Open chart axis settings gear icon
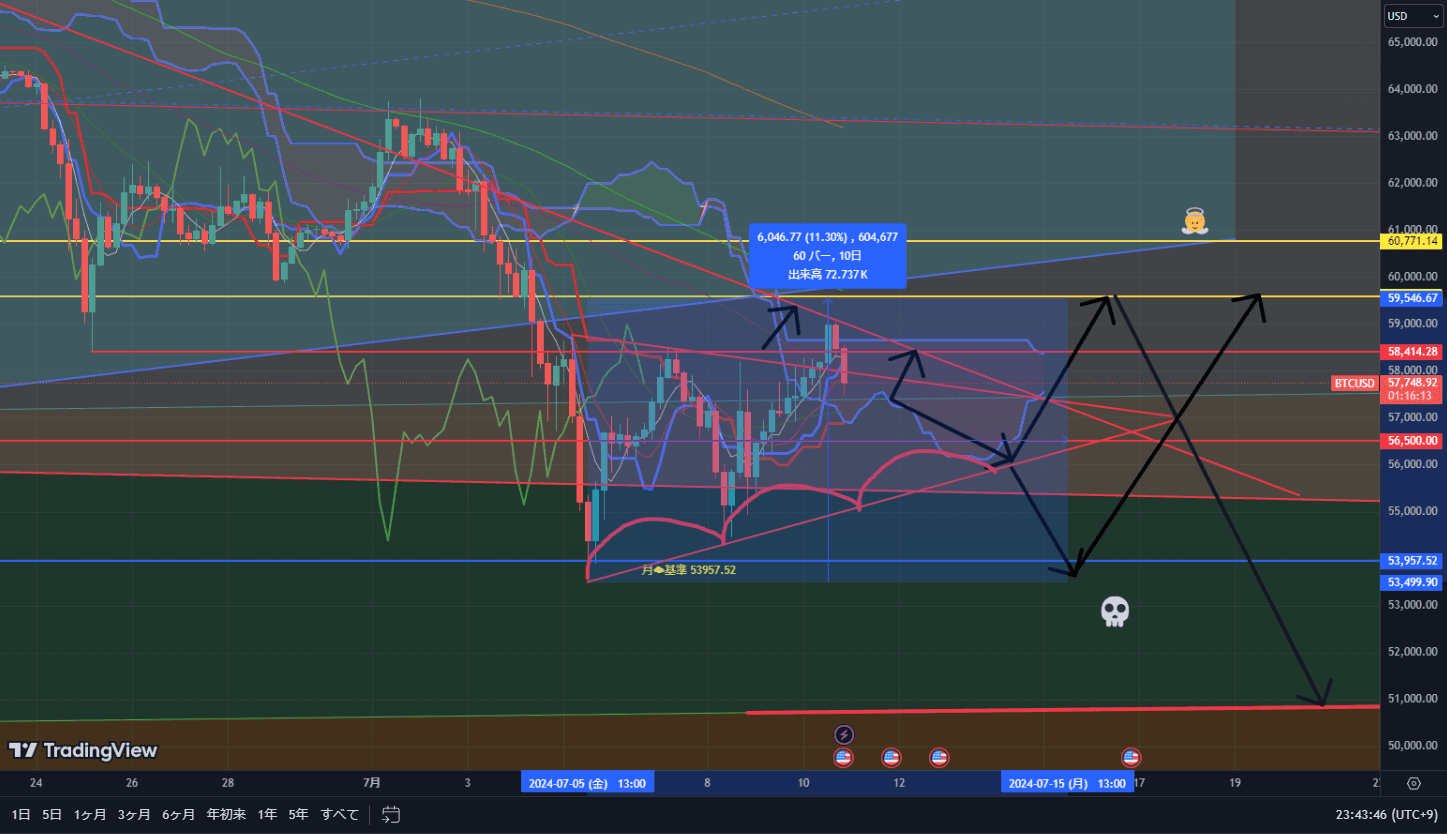The image size is (1447, 834). (x=1413, y=783)
